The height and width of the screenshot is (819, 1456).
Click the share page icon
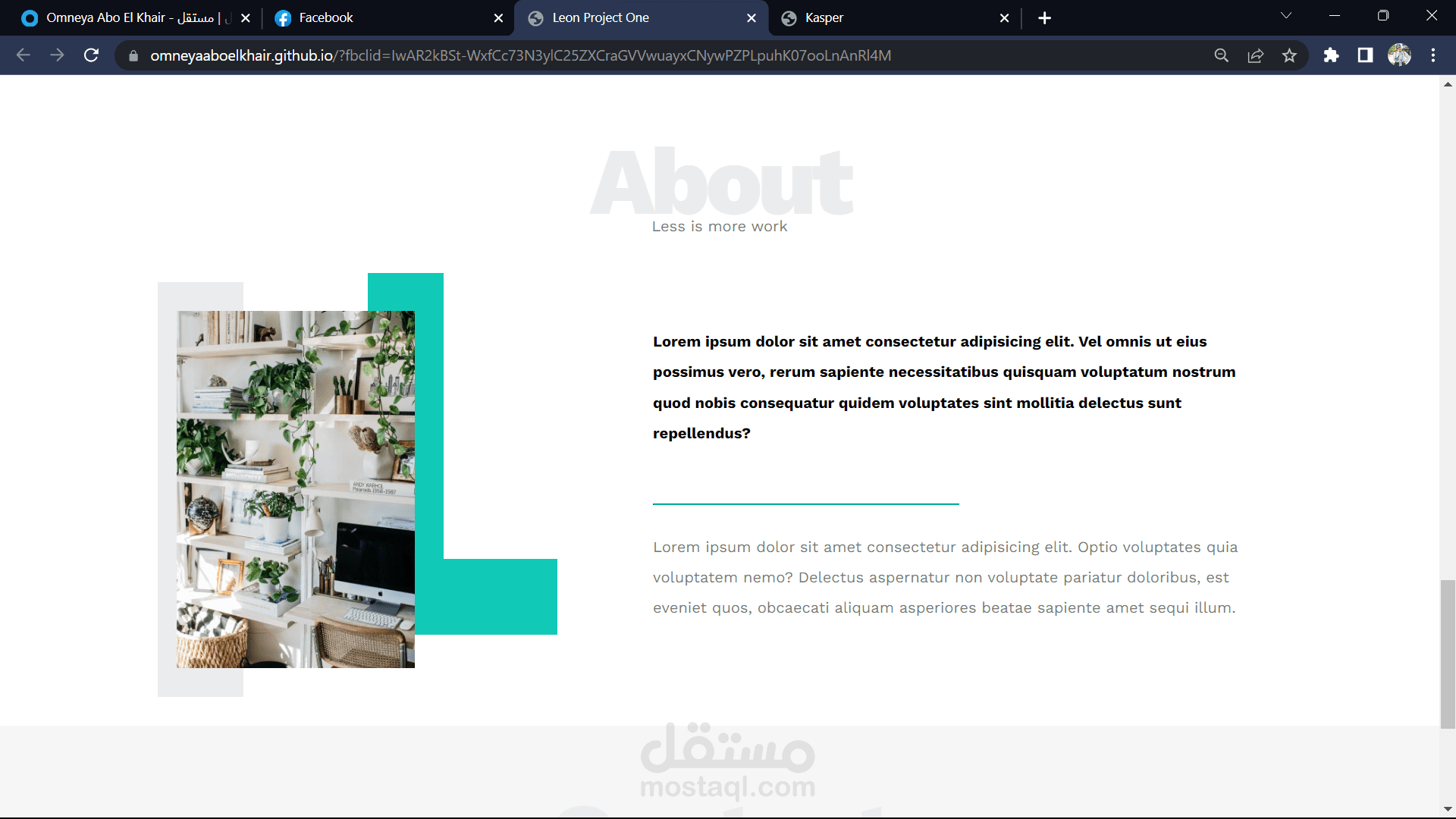[1255, 55]
